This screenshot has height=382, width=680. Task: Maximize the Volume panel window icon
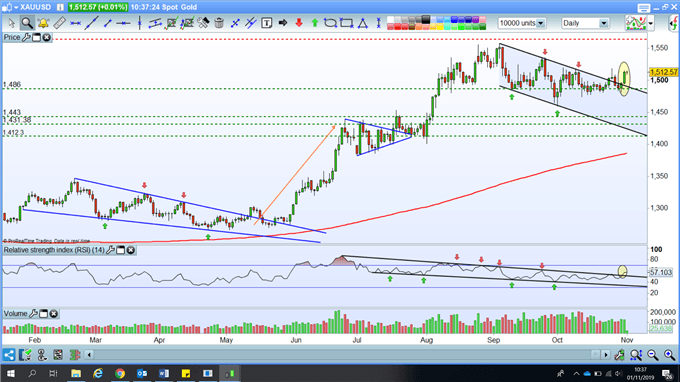point(43,313)
